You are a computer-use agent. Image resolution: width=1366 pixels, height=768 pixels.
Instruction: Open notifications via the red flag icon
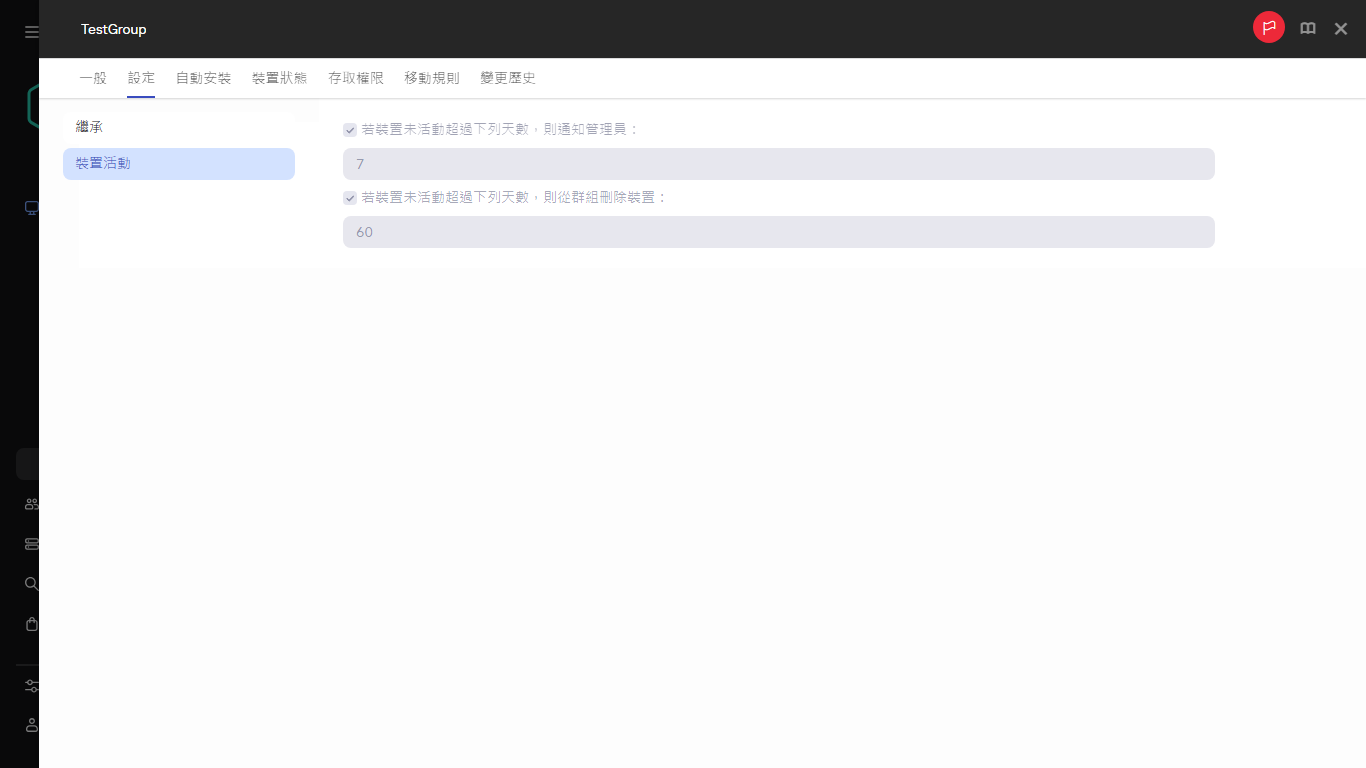click(x=1268, y=27)
